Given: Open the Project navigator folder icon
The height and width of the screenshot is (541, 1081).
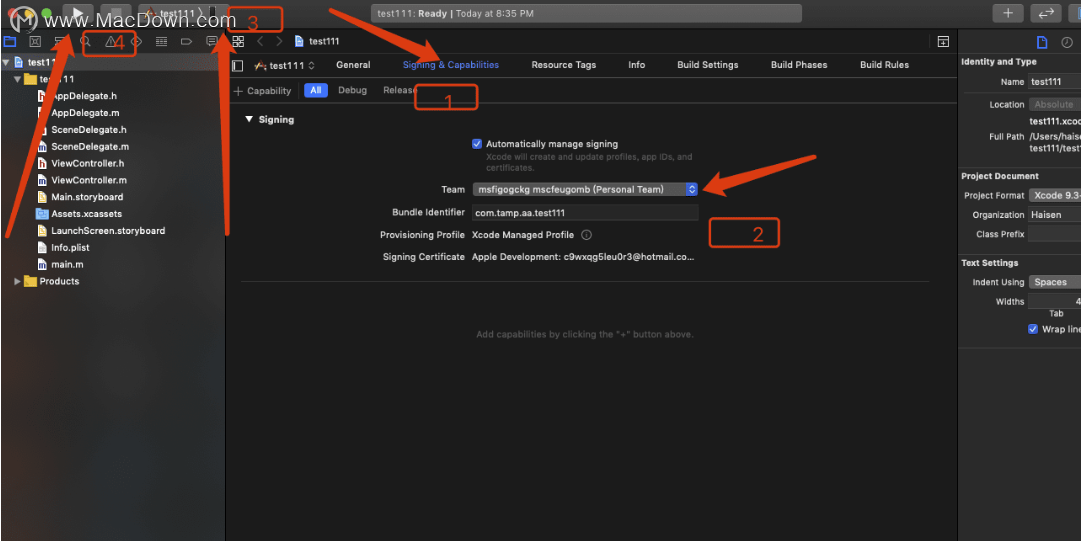Looking at the screenshot, I should coord(10,41).
